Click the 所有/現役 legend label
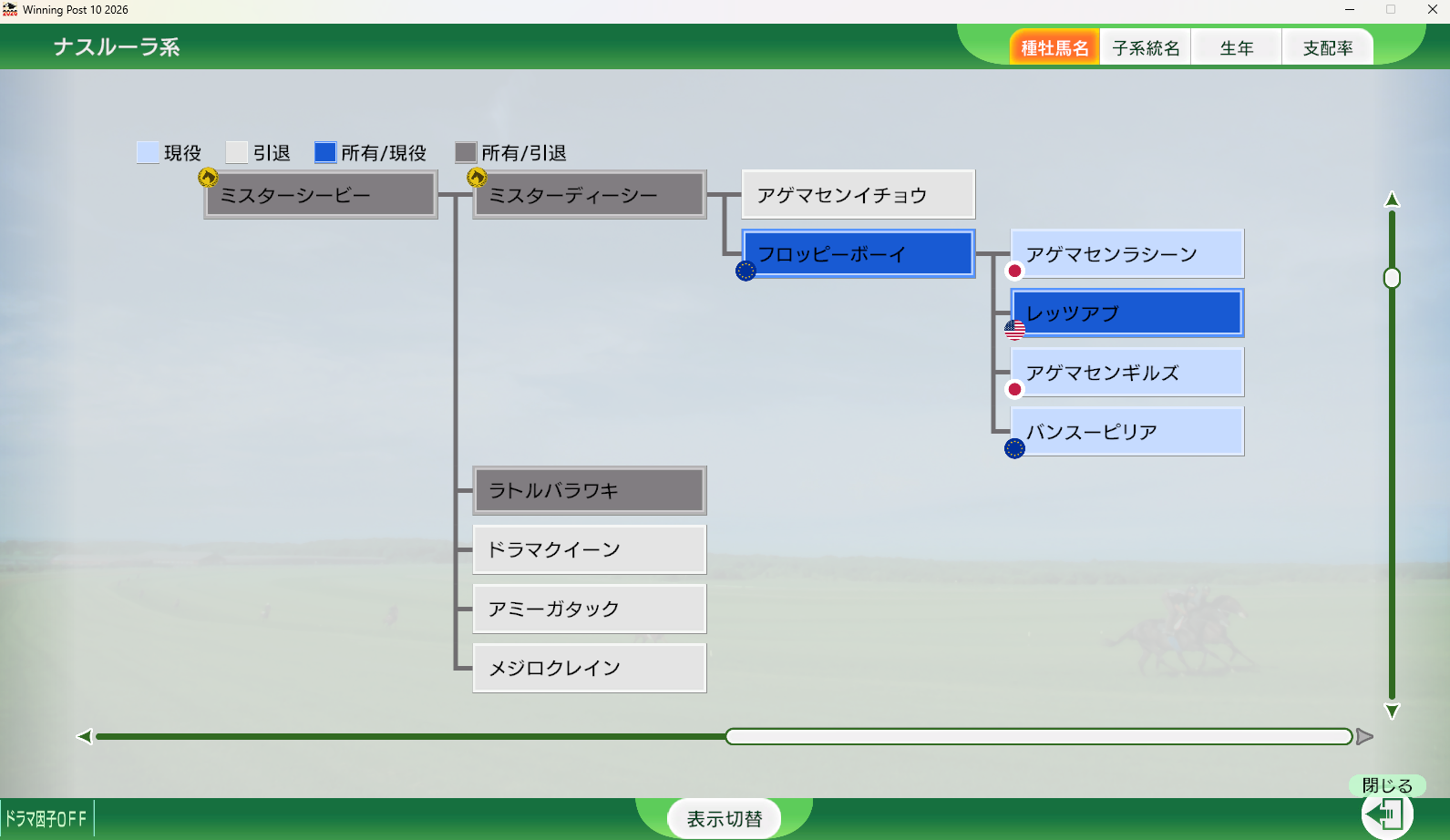This screenshot has height=840, width=1450. pyautogui.click(x=384, y=153)
